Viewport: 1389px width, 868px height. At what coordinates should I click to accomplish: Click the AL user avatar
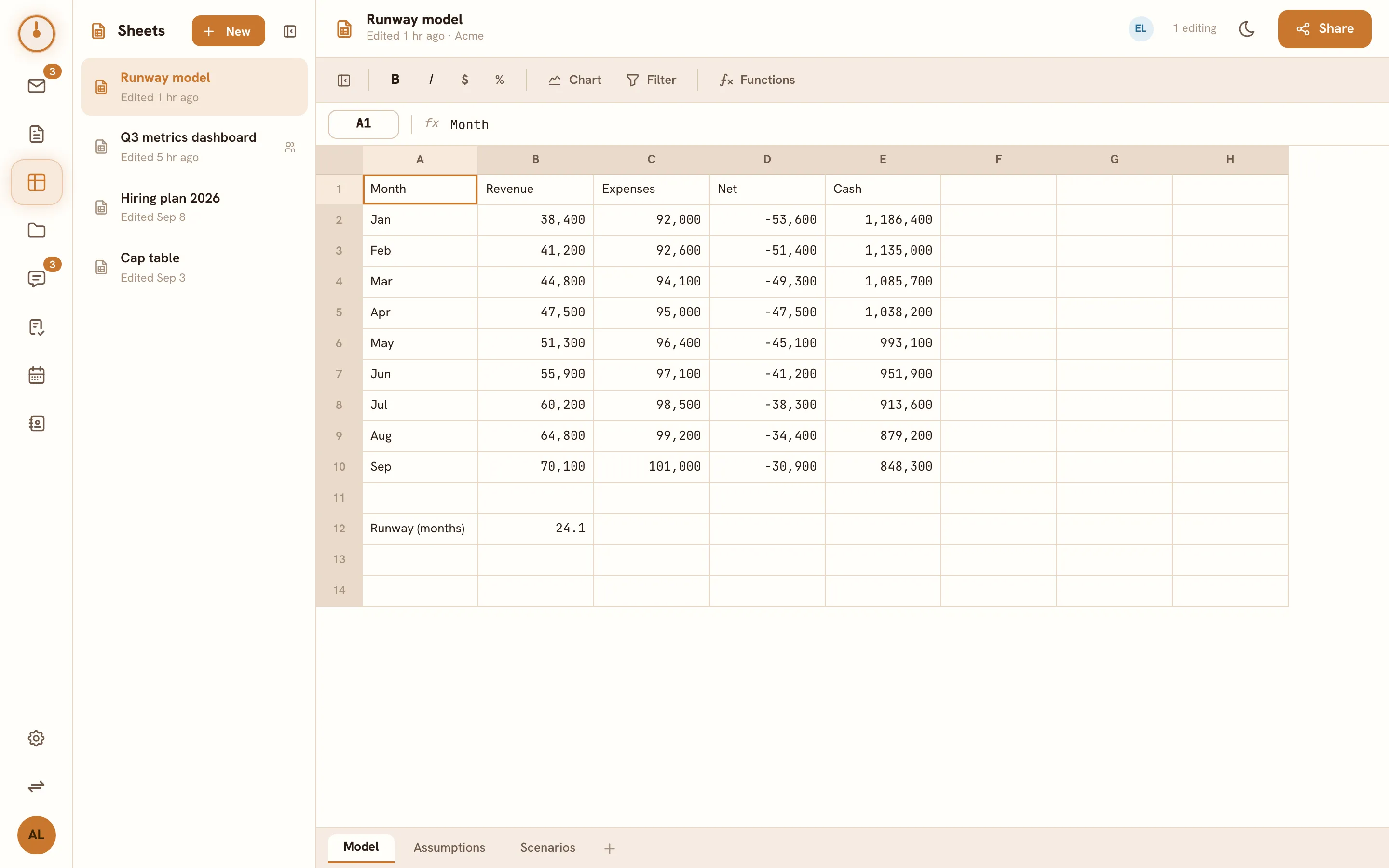coord(36,835)
